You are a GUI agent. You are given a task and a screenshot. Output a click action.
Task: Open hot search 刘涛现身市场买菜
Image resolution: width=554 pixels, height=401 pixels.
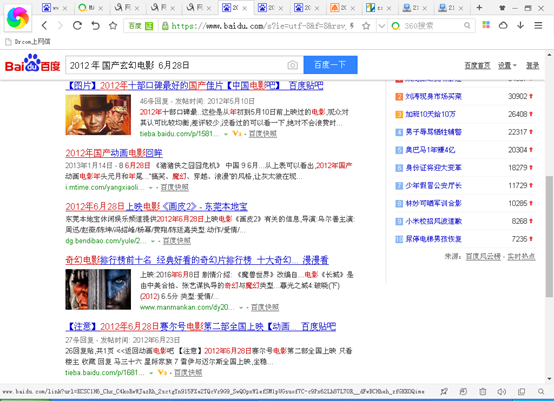click(x=434, y=96)
